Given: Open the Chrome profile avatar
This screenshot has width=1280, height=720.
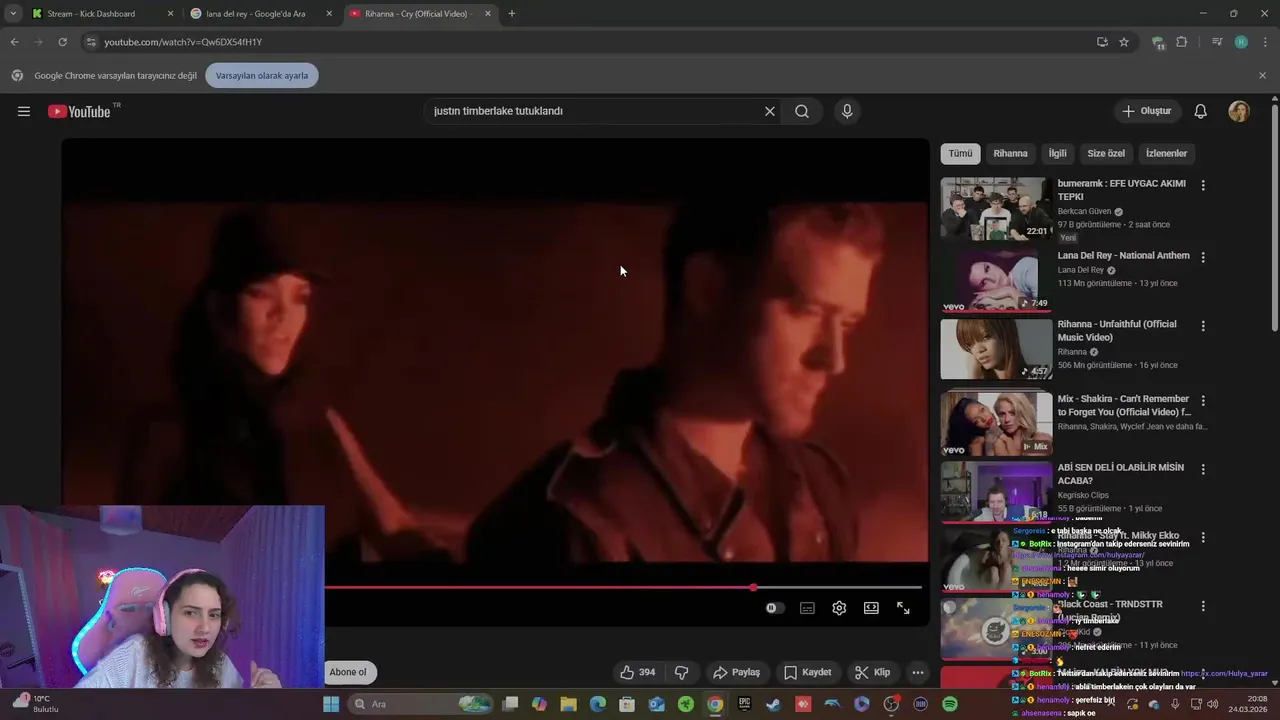Looking at the screenshot, I should tap(1241, 42).
